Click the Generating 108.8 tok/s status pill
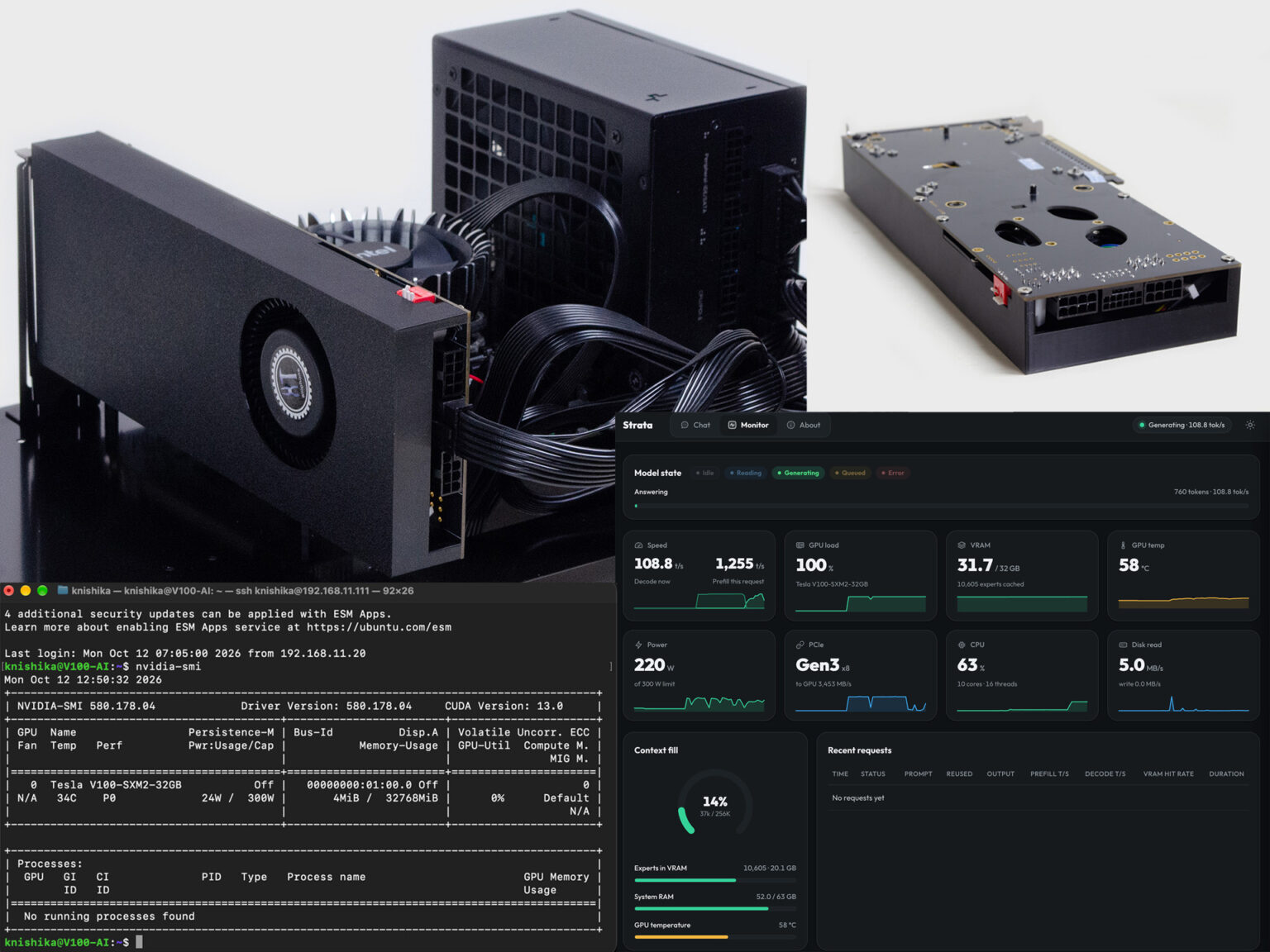 point(1182,425)
